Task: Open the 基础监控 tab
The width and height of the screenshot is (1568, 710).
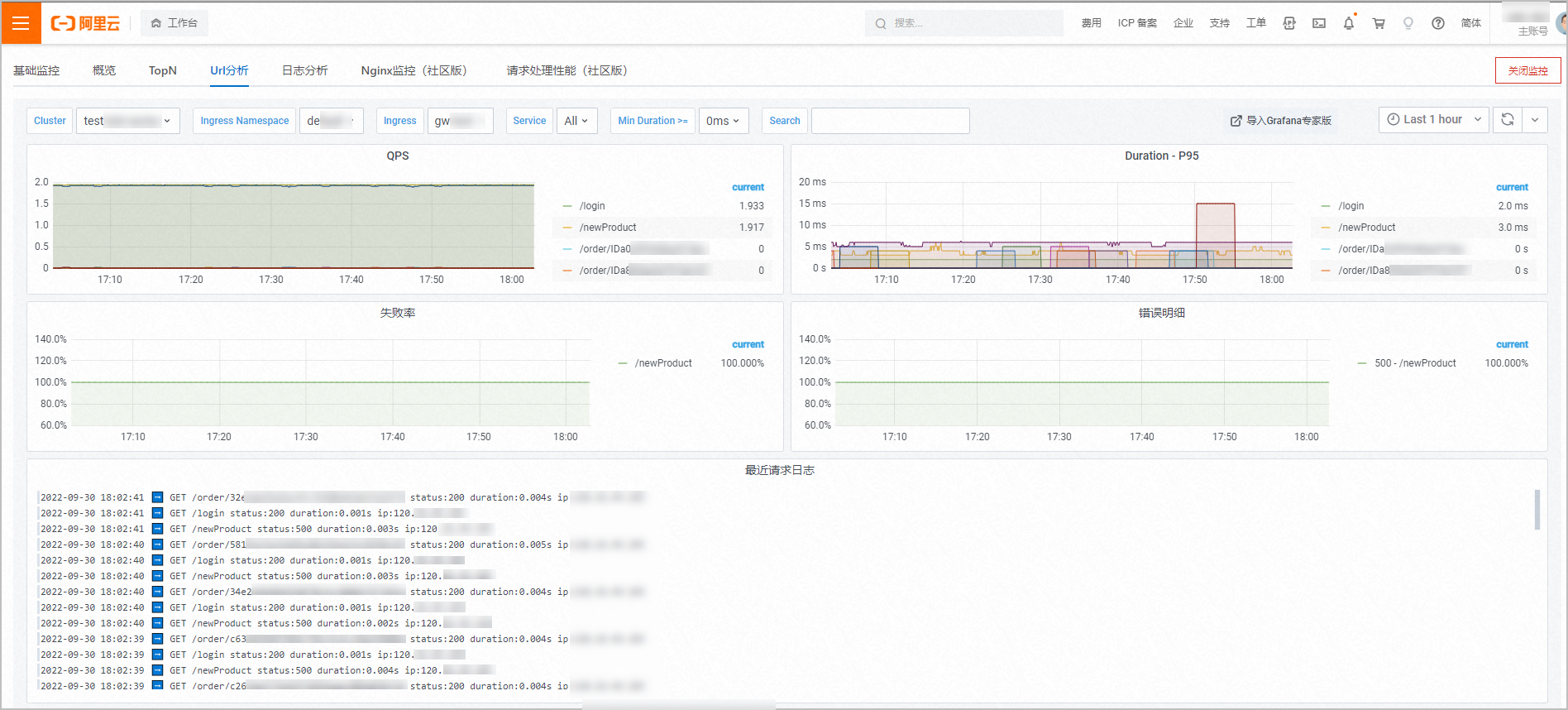Action: pyautogui.click(x=36, y=70)
